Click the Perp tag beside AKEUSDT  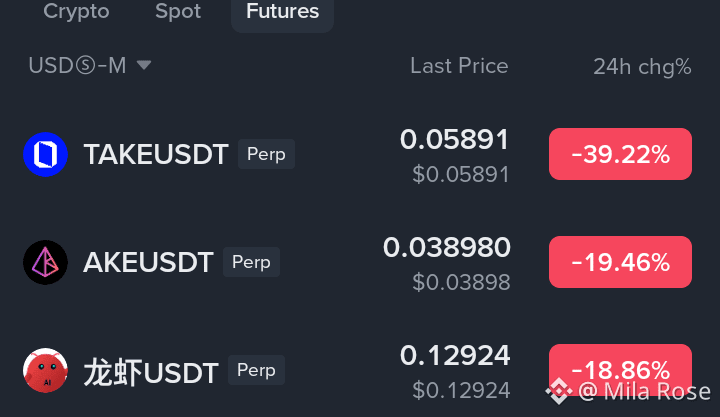pos(251,262)
